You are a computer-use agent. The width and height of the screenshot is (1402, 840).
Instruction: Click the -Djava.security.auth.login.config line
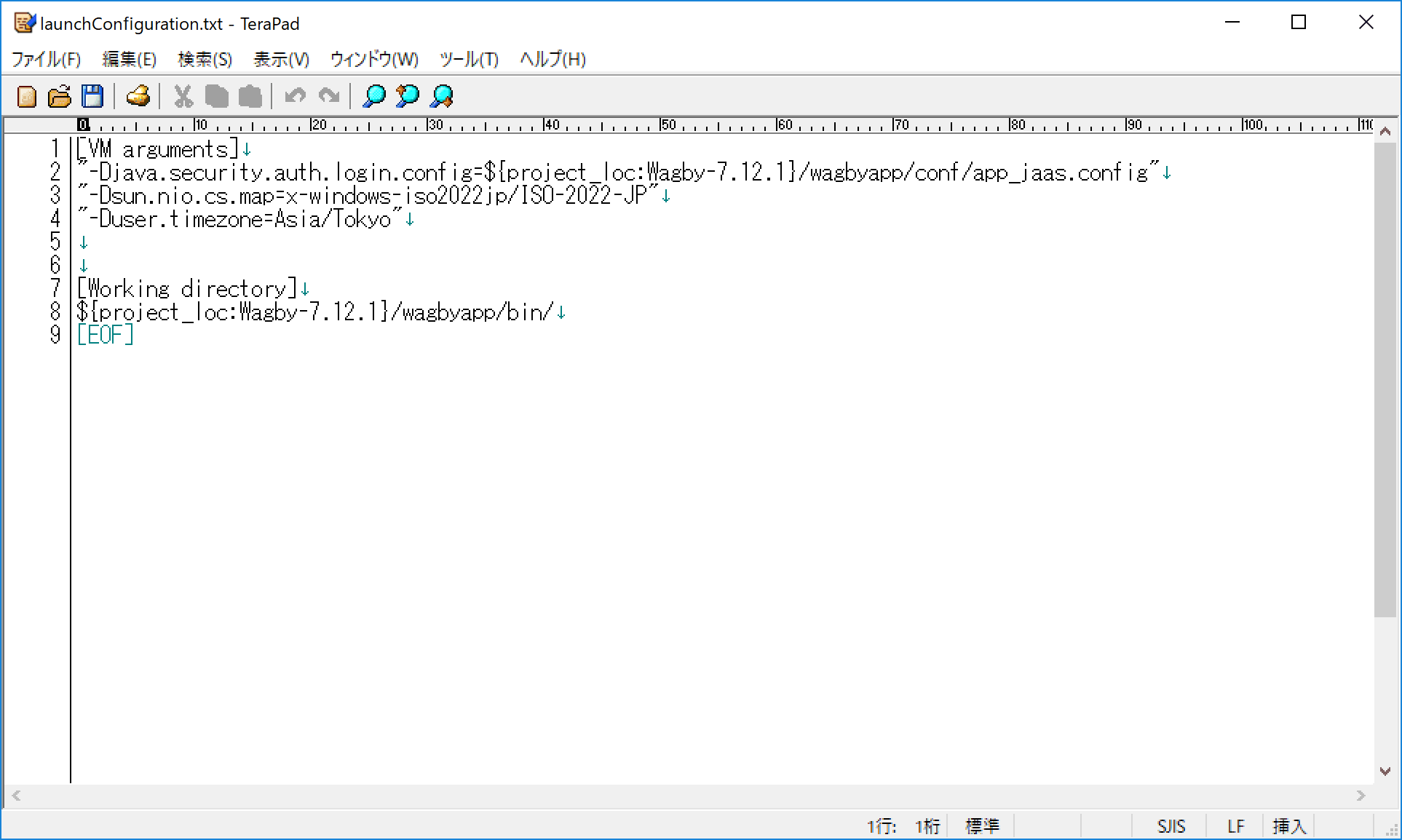click(617, 173)
